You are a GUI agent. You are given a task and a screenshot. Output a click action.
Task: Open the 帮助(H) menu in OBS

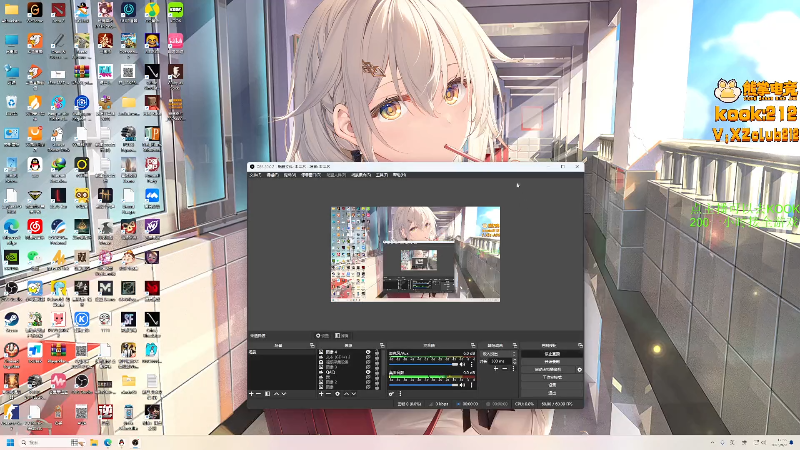click(399, 175)
